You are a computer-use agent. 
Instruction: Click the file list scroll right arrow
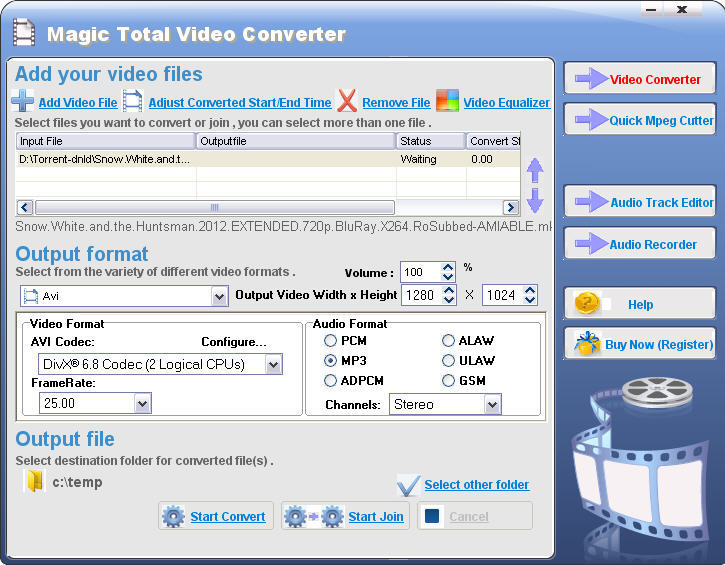click(511, 207)
